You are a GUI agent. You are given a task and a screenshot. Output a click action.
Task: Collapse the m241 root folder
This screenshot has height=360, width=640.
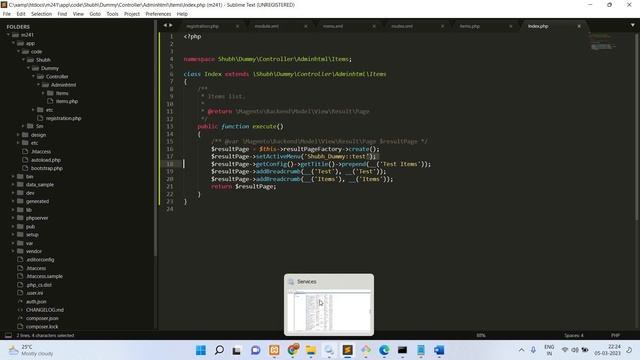pos(8,35)
